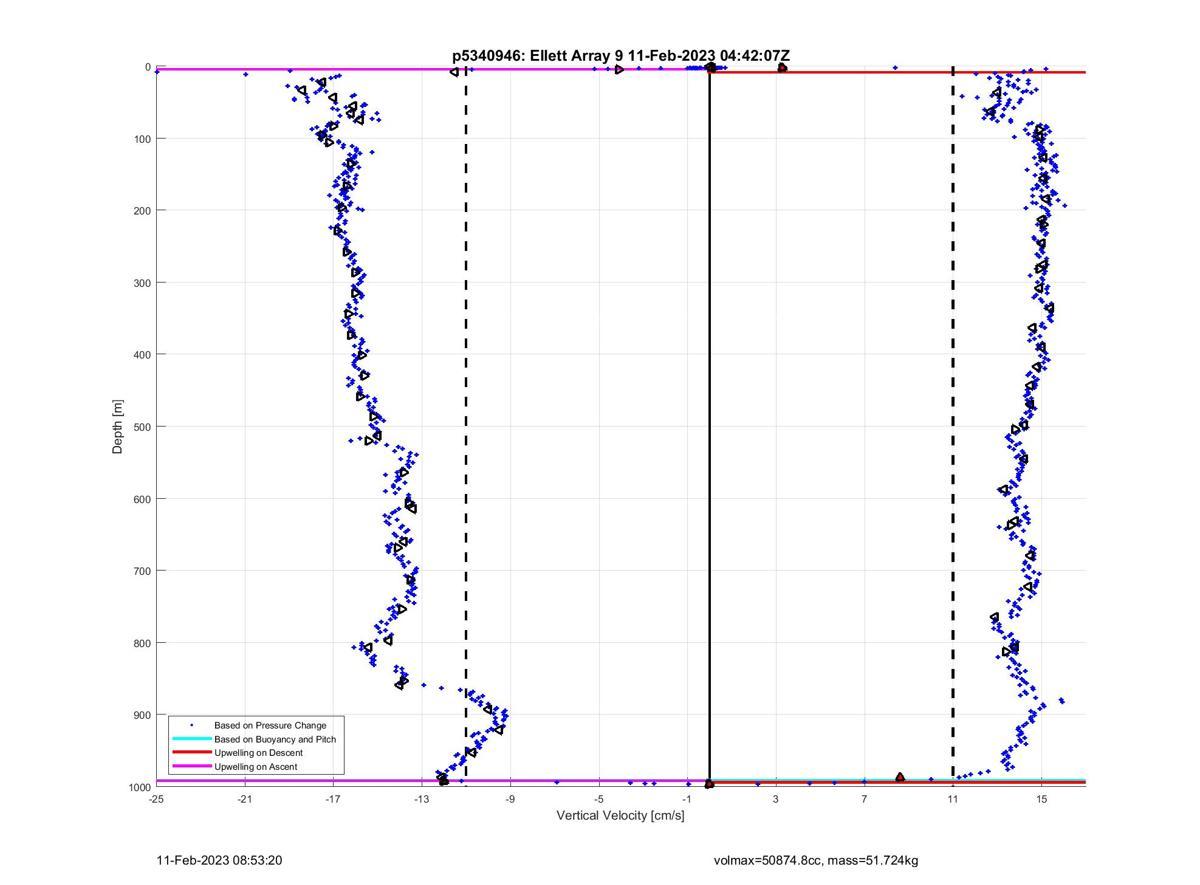Click x-axis tick label '7'

point(864,799)
